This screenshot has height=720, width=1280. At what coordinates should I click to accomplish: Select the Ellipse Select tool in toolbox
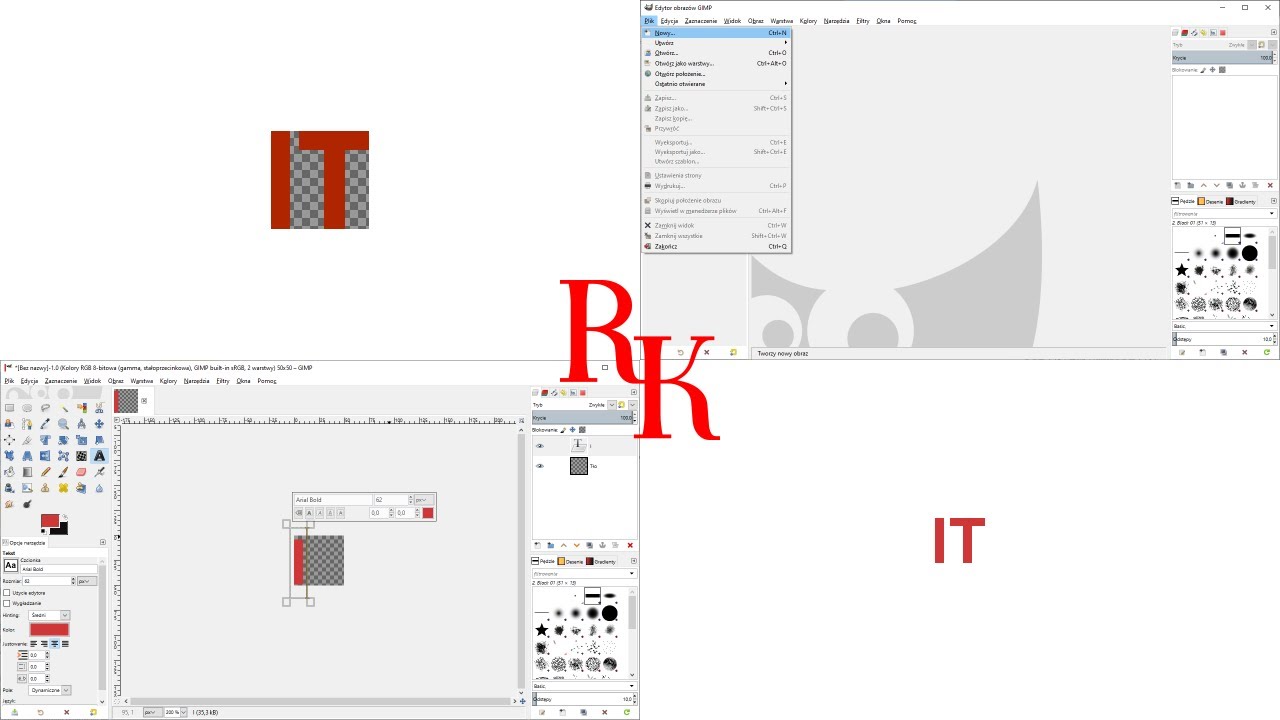point(27,407)
